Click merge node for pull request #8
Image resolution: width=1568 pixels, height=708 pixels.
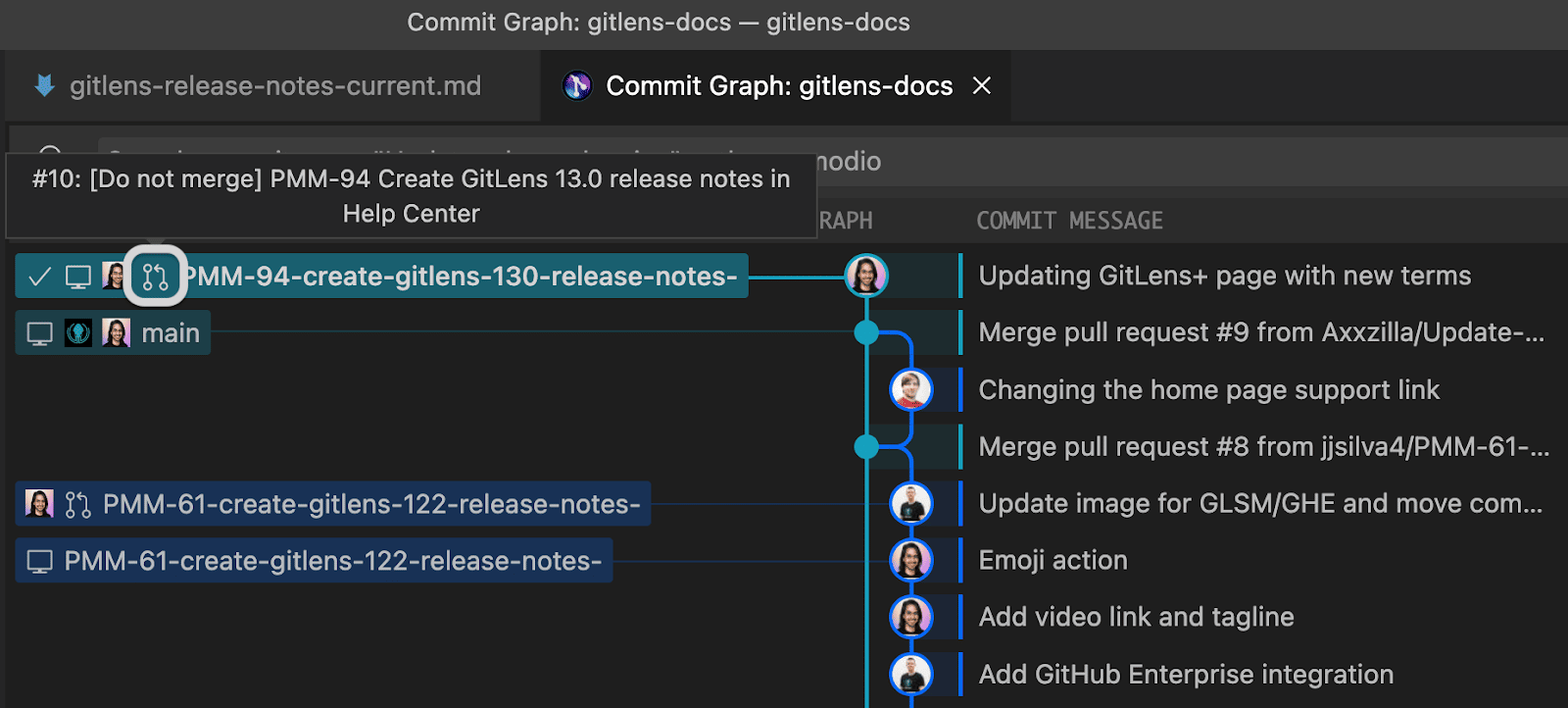pyautogui.click(x=866, y=447)
